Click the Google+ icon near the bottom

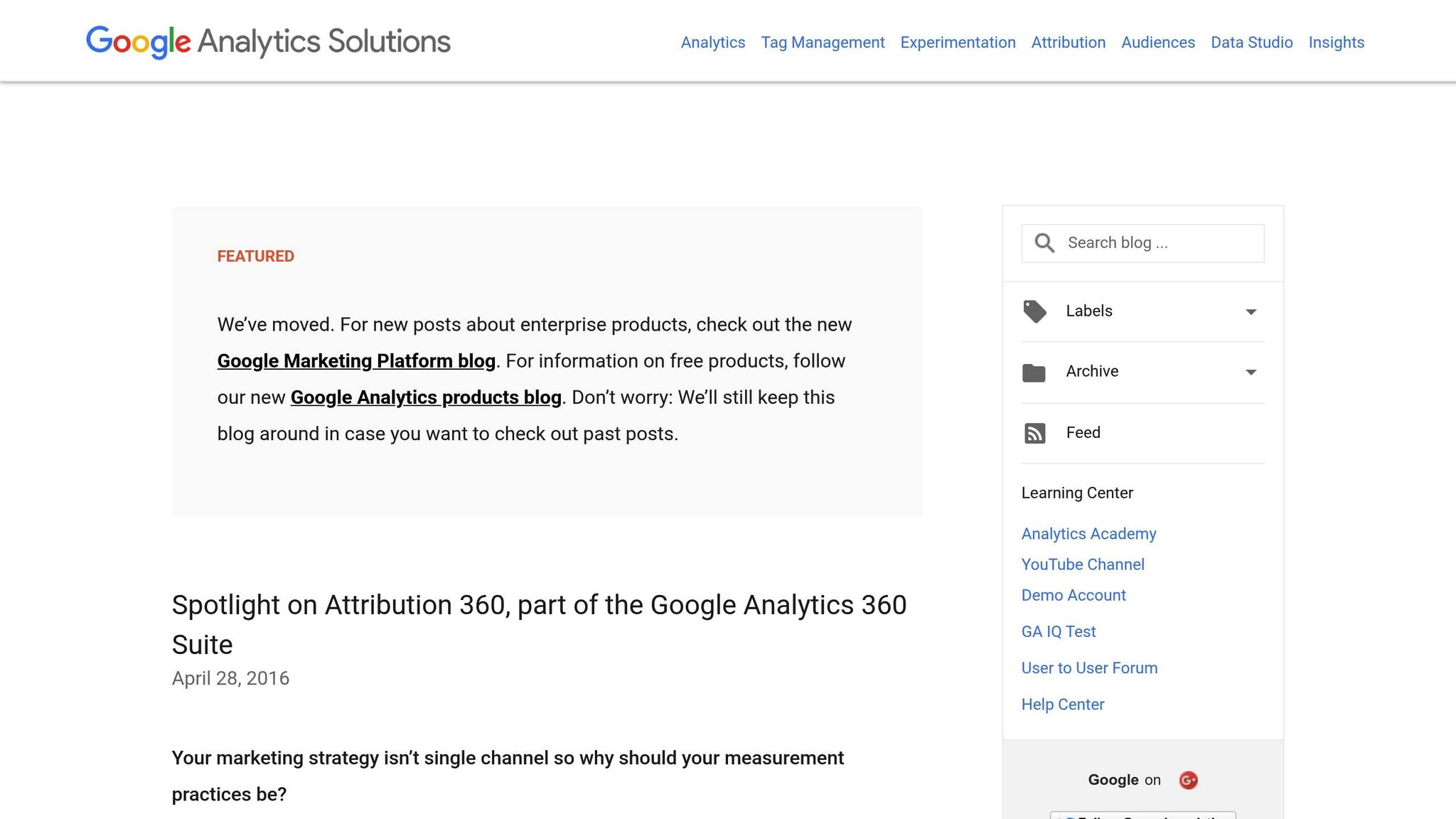(1189, 779)
